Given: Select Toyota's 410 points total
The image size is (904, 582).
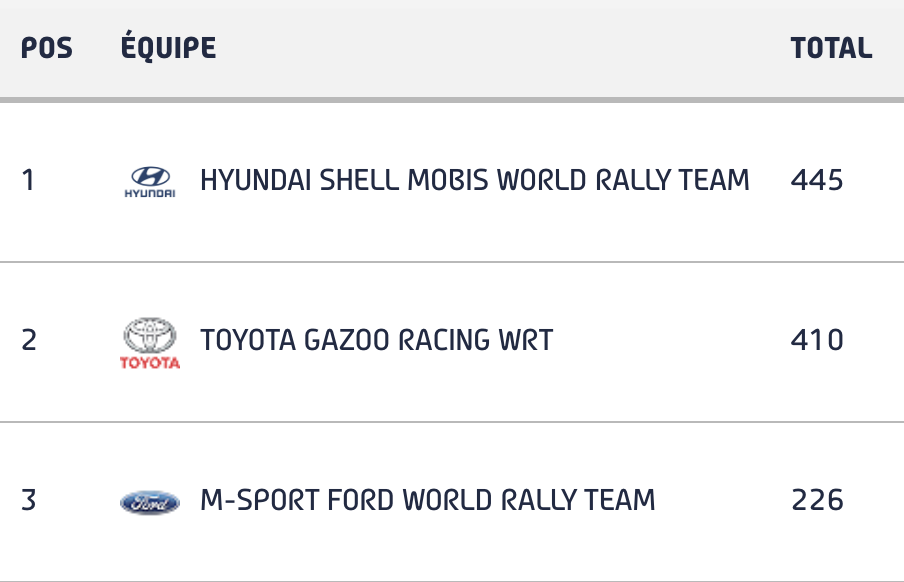Looking at the screenshot, I should [817, 340].
